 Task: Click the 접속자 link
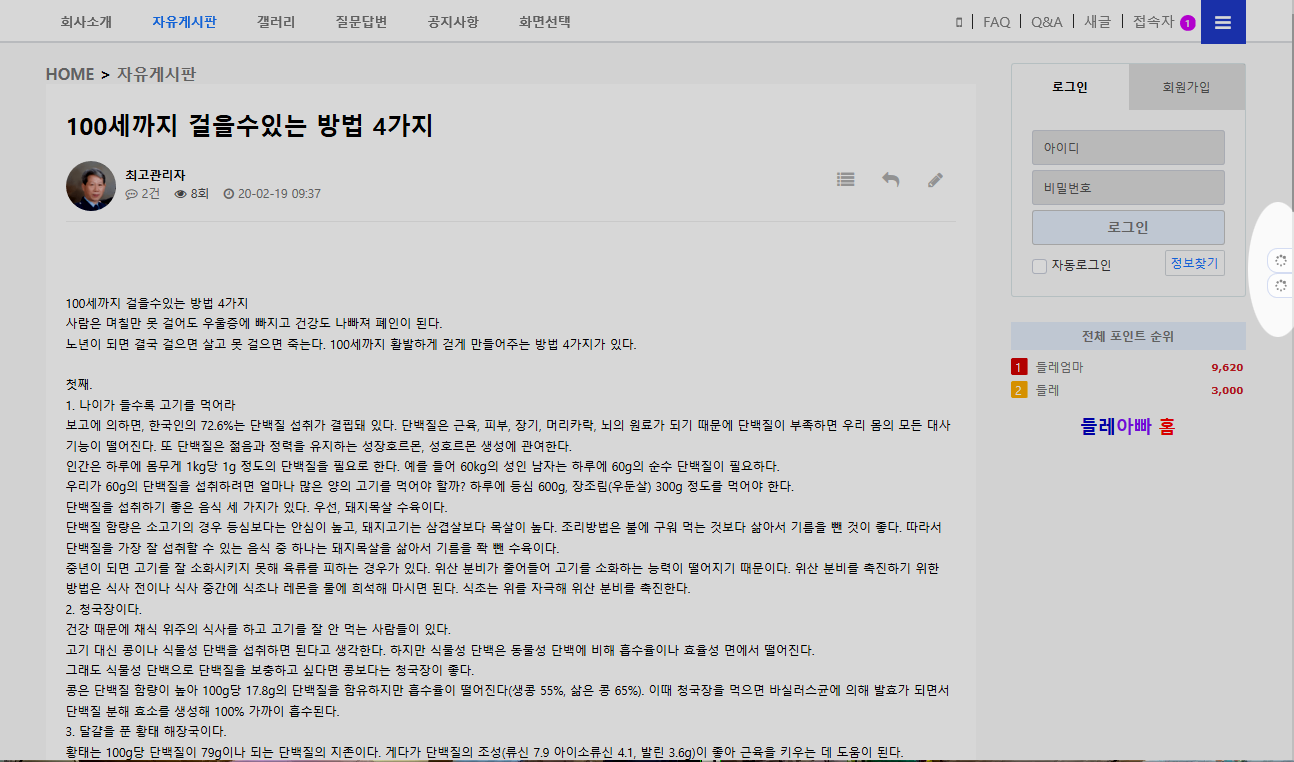click(x=1153, y=22)
